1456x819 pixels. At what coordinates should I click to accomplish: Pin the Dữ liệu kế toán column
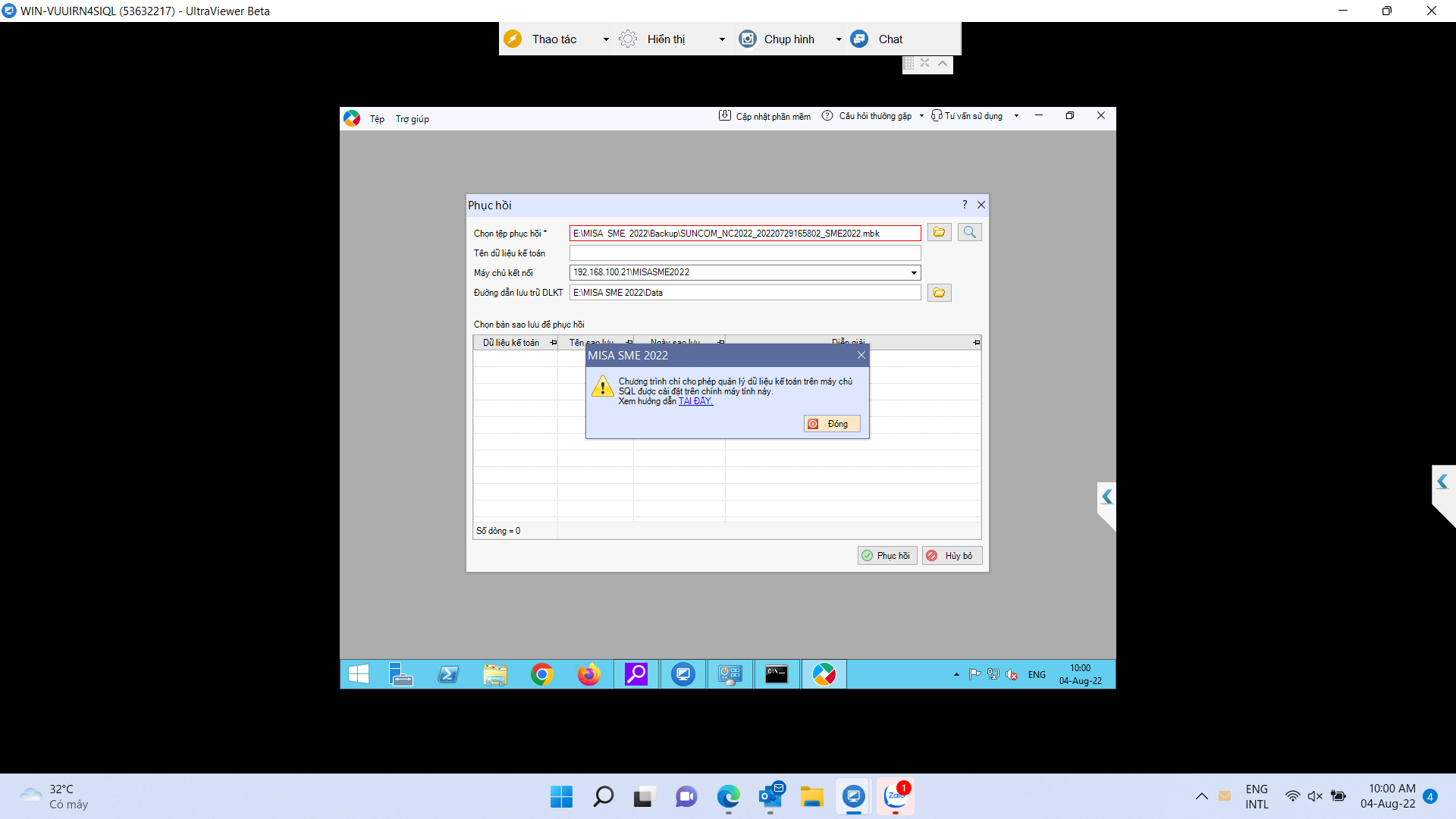click(554, 343)
